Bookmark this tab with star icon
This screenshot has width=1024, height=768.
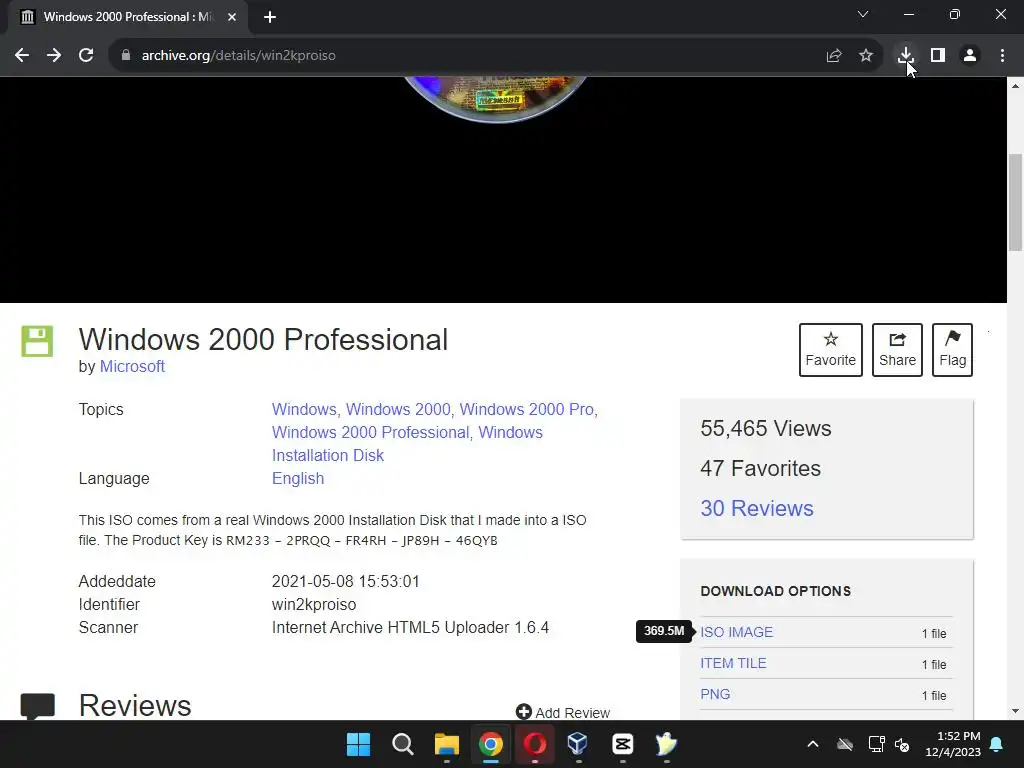866,56
